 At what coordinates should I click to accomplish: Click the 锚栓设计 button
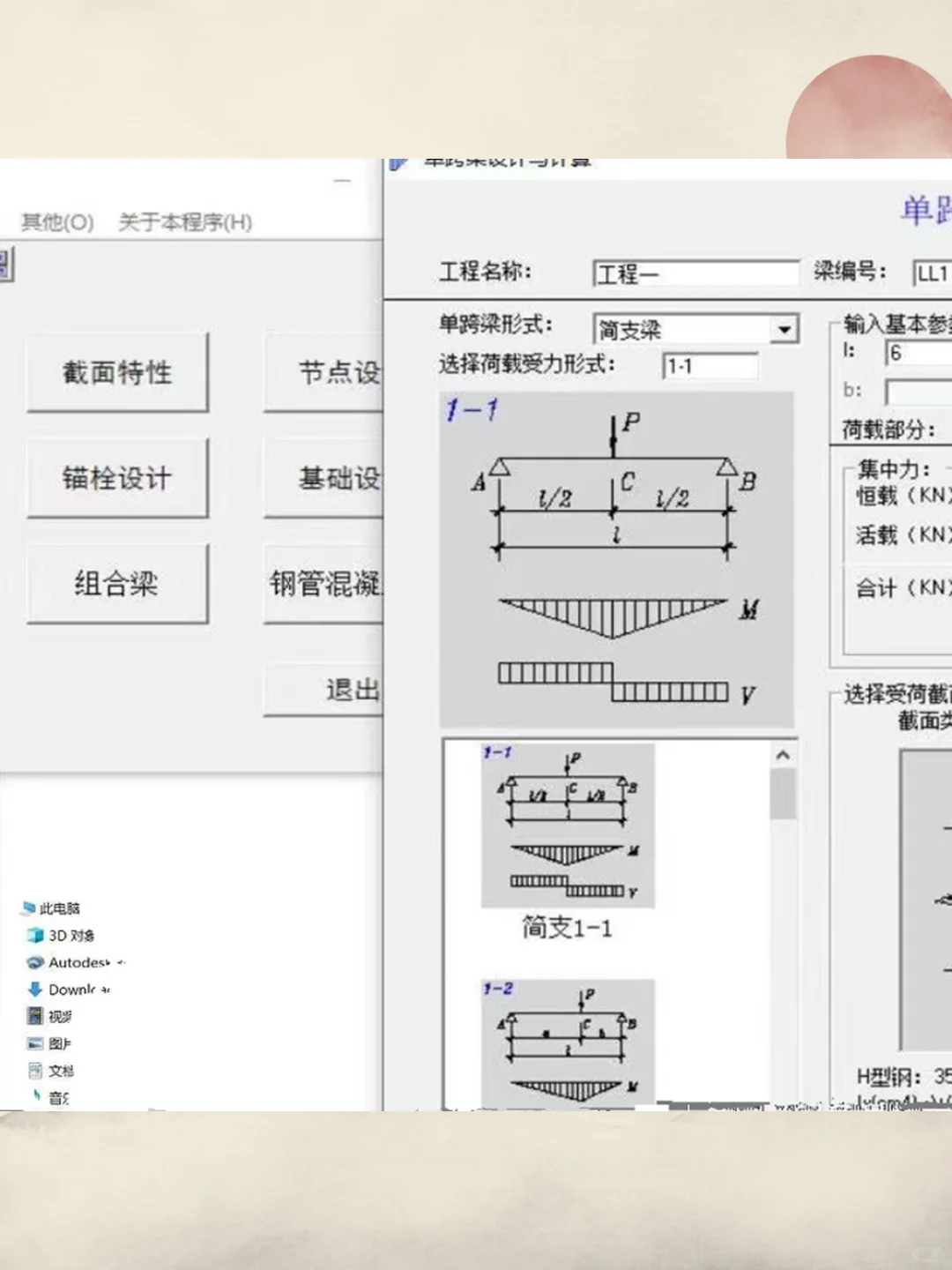pyautogui.click(x=117, y=478)
